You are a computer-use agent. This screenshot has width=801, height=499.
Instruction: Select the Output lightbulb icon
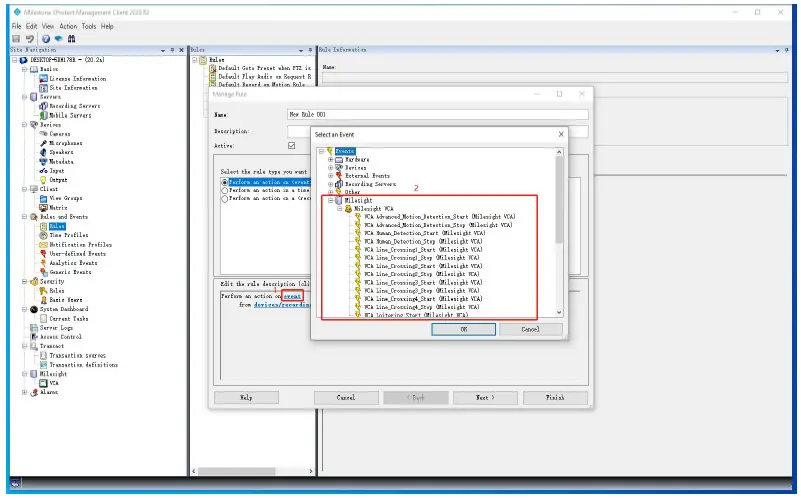click(43, 180)
